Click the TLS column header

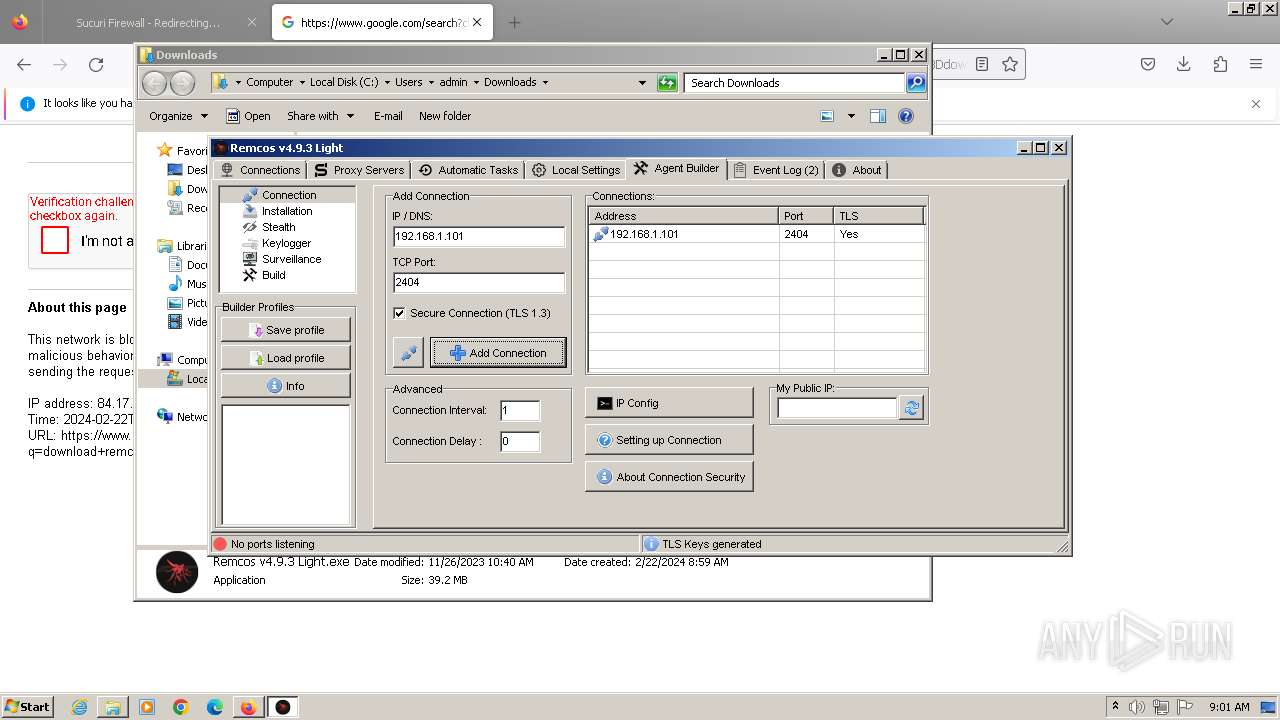click(878, 216)
